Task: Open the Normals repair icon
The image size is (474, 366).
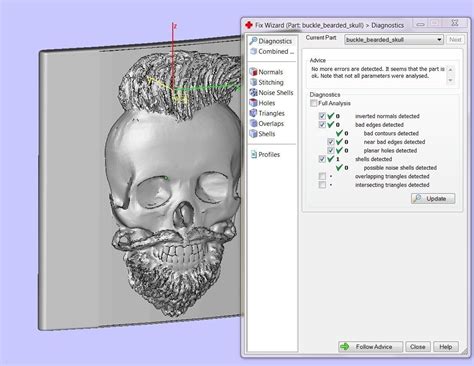Action: [x=253, y=72]
